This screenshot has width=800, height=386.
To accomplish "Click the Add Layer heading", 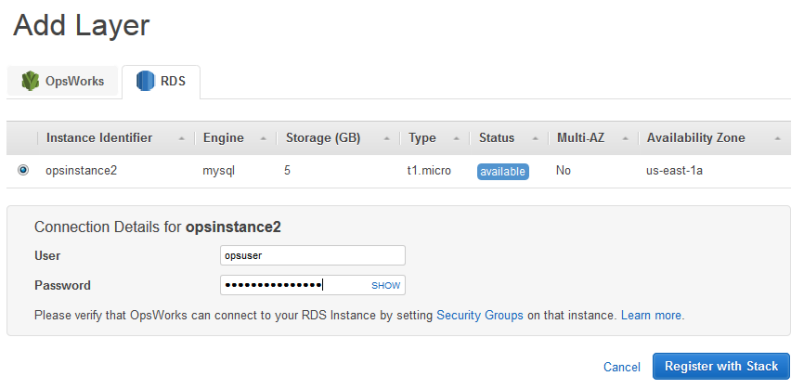I will tap(81, 25).
